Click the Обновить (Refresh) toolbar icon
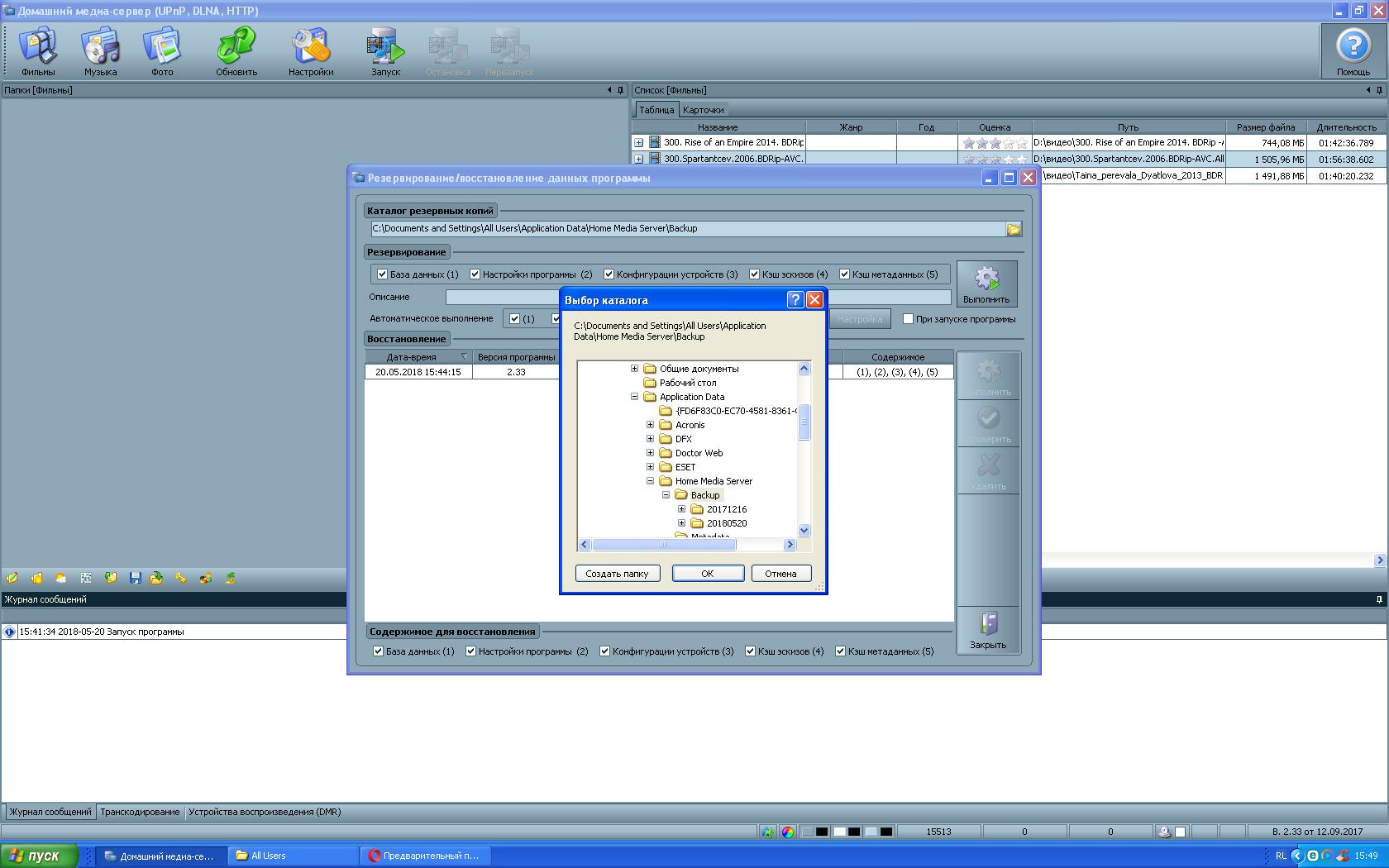1389x868 pixels. (236, 51)
